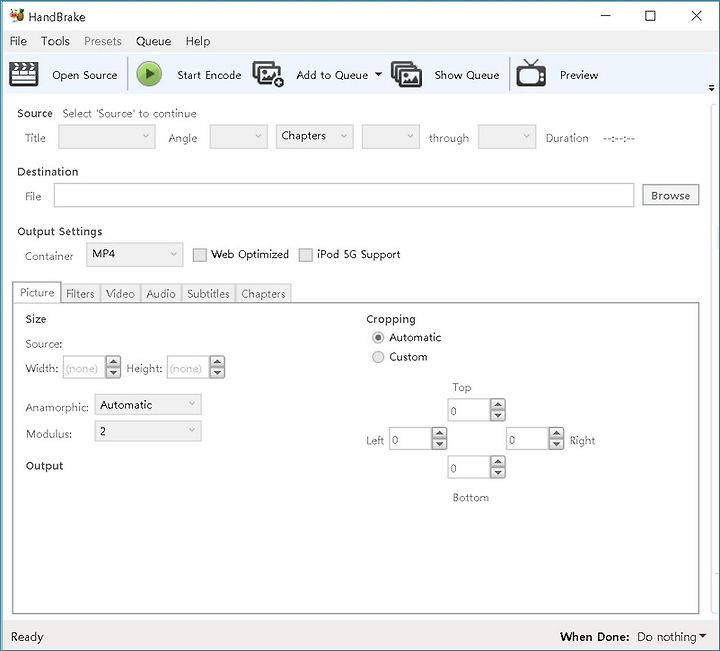
Task: Switch to the Subtitles tab
Action: 208,293
